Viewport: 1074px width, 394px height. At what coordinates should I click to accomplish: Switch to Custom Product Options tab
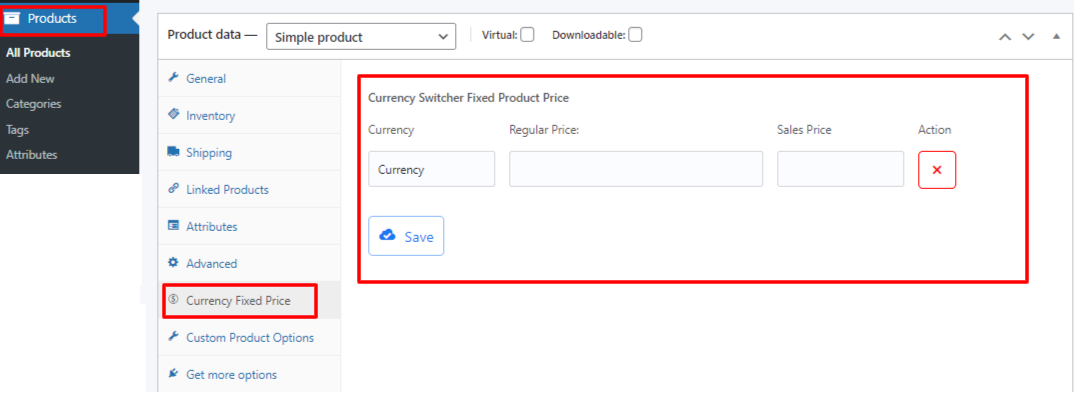(249, 338)
